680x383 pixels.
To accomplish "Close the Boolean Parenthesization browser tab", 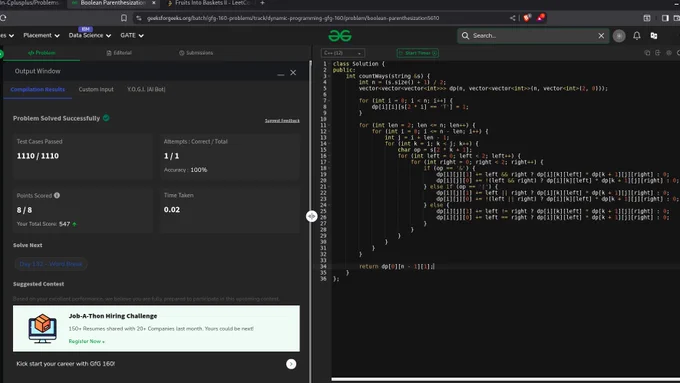I will [154, 3].
